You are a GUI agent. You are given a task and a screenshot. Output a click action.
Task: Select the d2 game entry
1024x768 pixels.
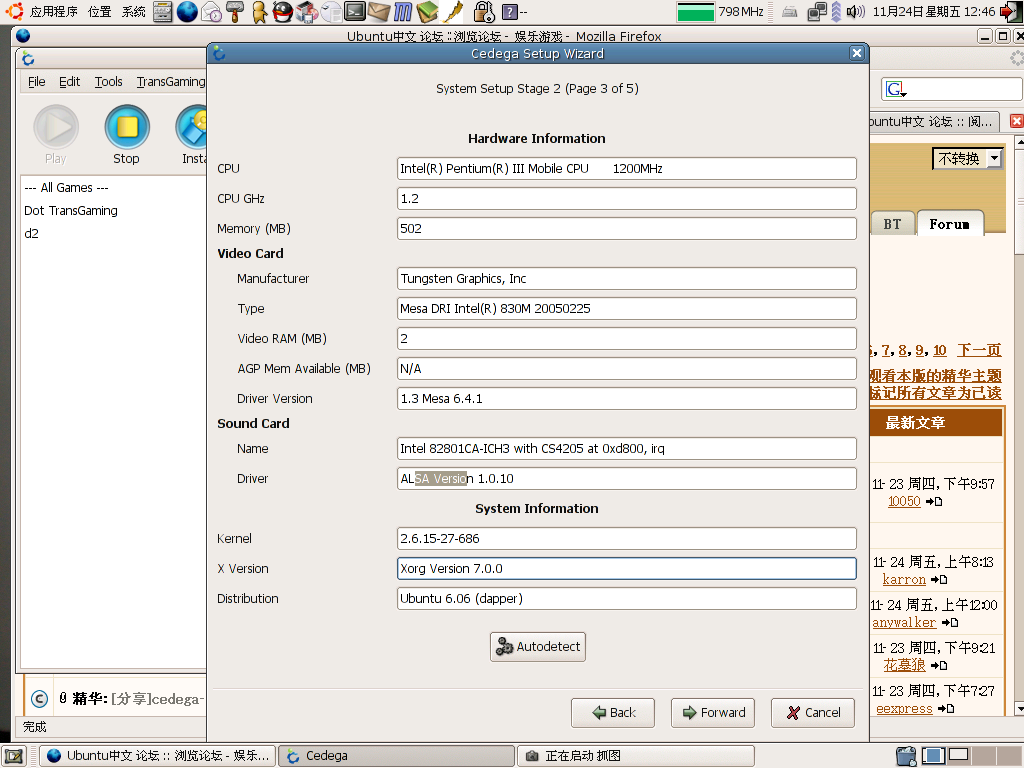31,234
